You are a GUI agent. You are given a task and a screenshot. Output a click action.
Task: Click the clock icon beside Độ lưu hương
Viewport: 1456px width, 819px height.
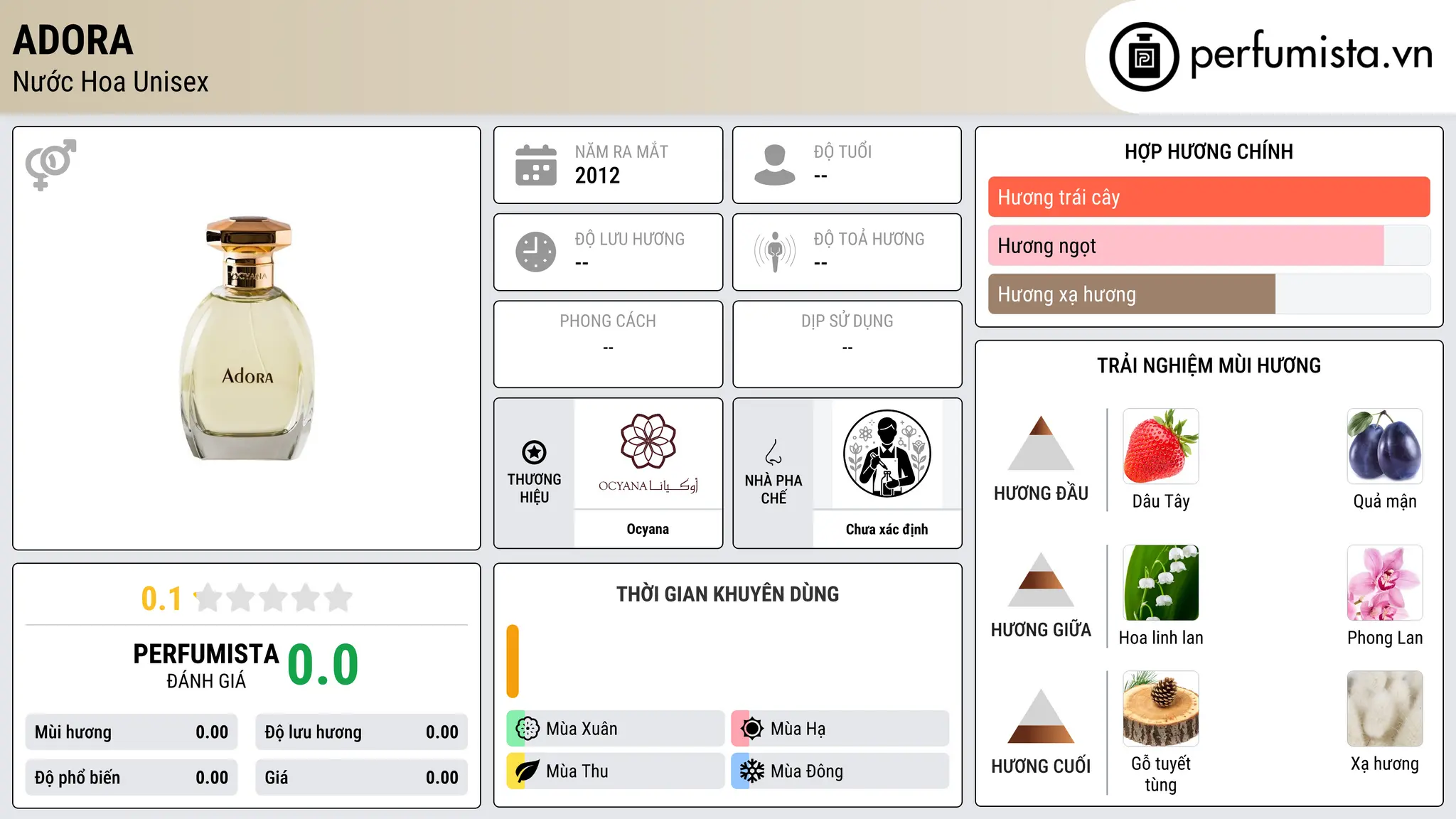536,252
